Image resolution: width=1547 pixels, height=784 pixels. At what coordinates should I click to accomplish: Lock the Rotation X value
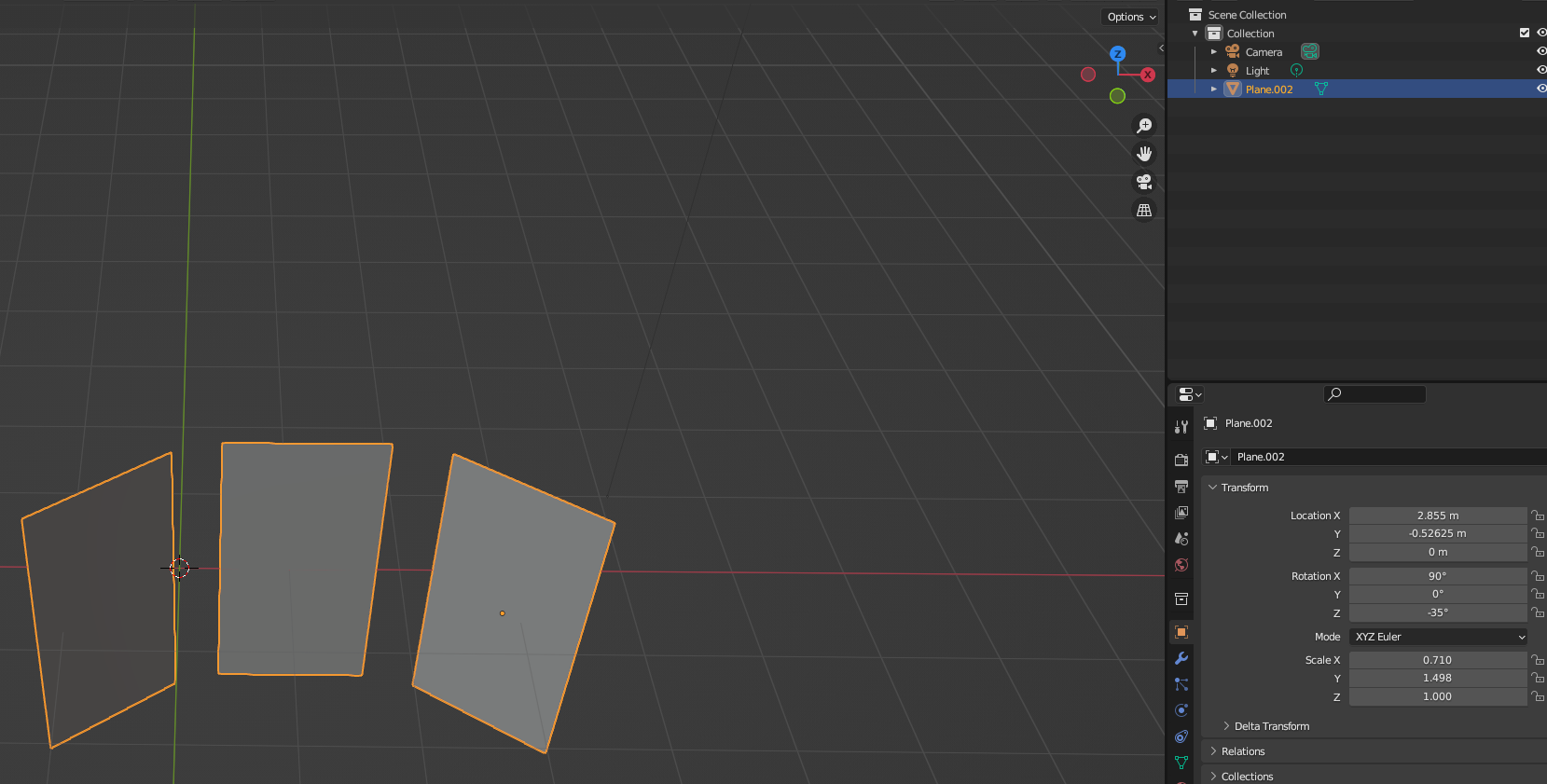[1538, 576]
